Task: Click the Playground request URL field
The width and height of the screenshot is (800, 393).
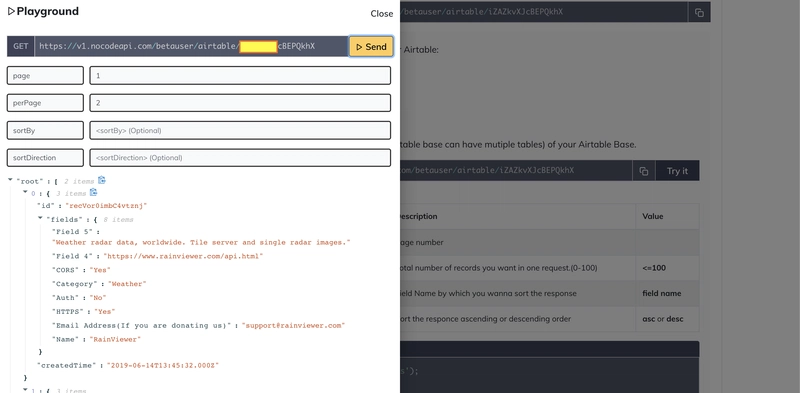Action: (x=191, y=46)
